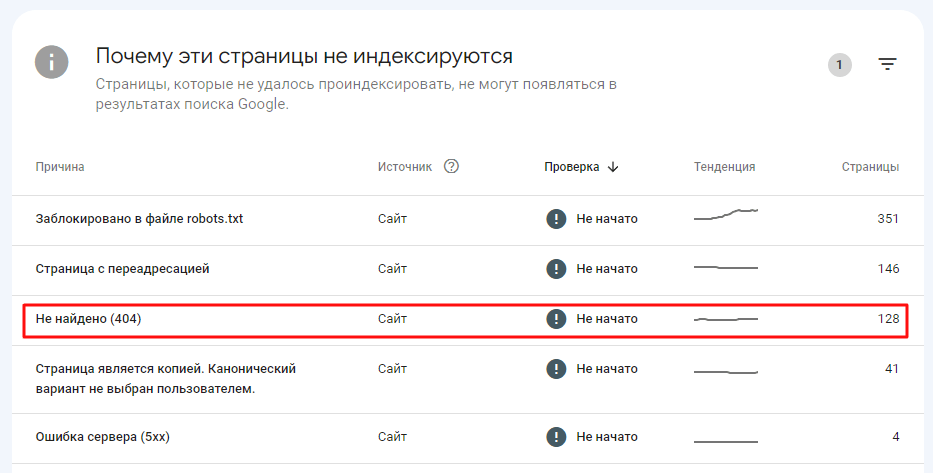
Task: Click Не начато in the Ошибка сервера row
Action: tap(607, 437)
